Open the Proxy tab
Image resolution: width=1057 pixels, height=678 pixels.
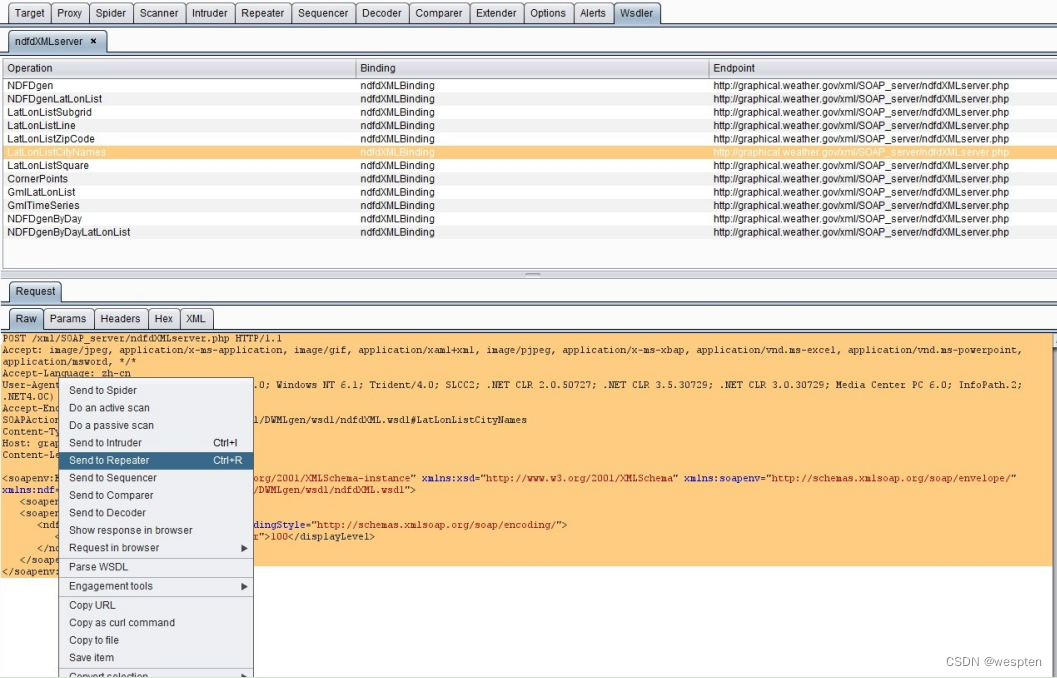pos(69,13)
